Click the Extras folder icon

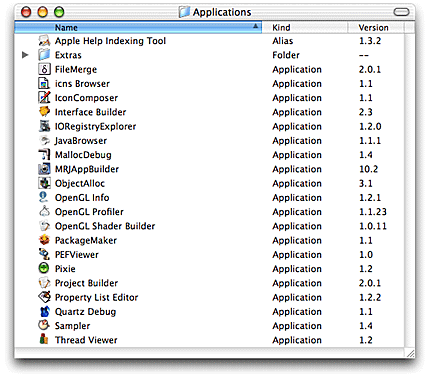(44, 55)
